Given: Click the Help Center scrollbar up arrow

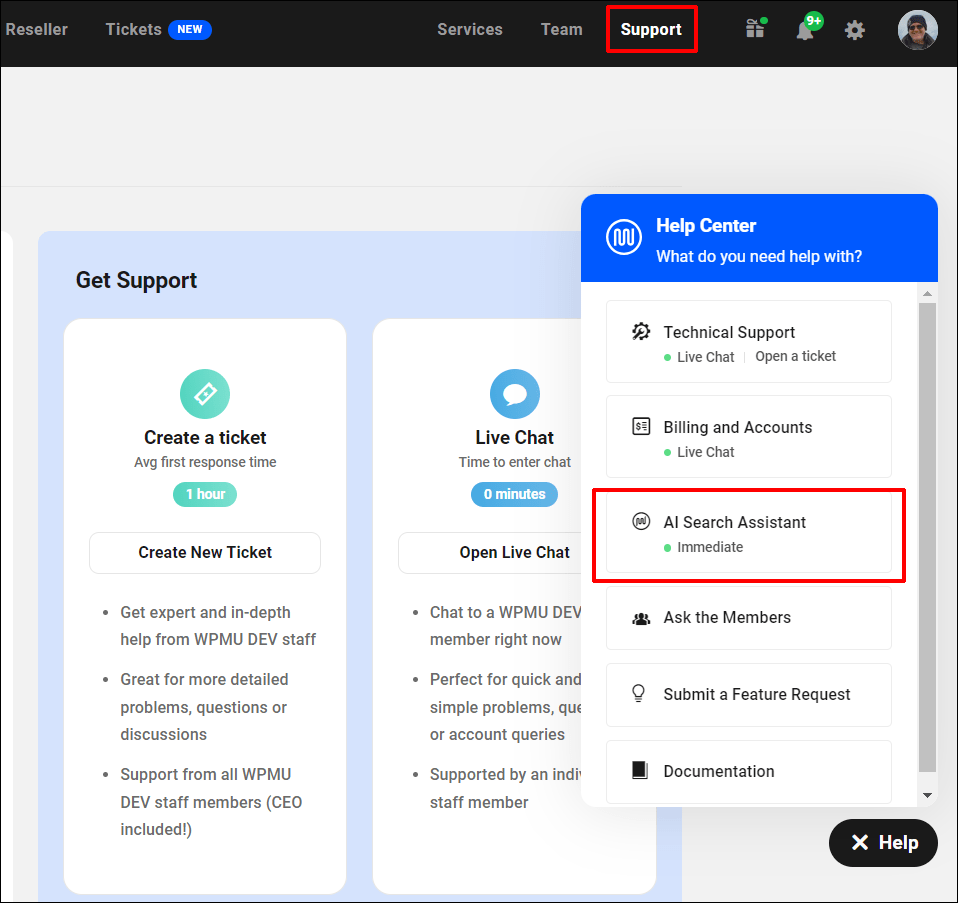Looking at the screenshot, I should point(927,294).
